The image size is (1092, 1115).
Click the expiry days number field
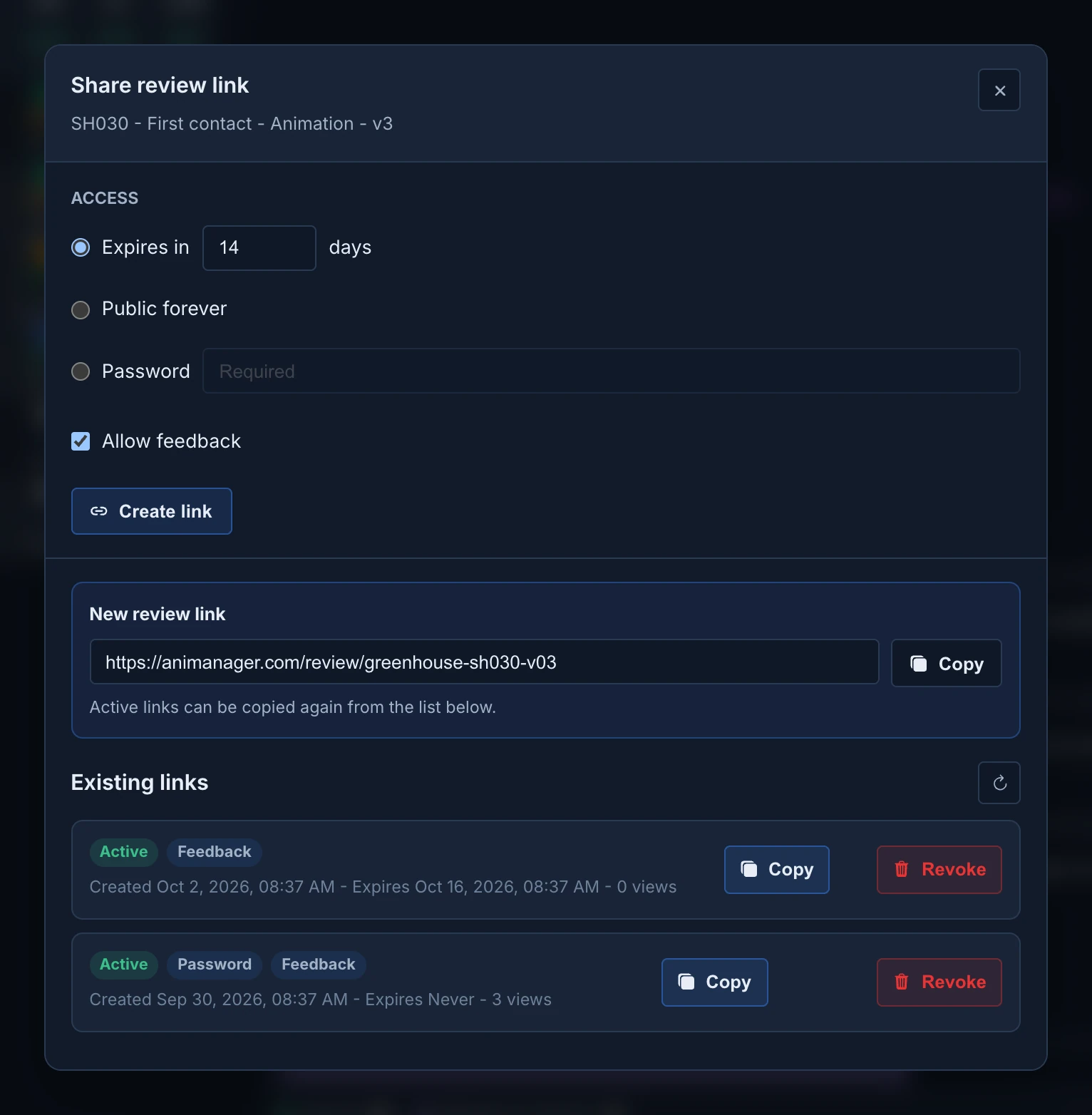[259, 248]
